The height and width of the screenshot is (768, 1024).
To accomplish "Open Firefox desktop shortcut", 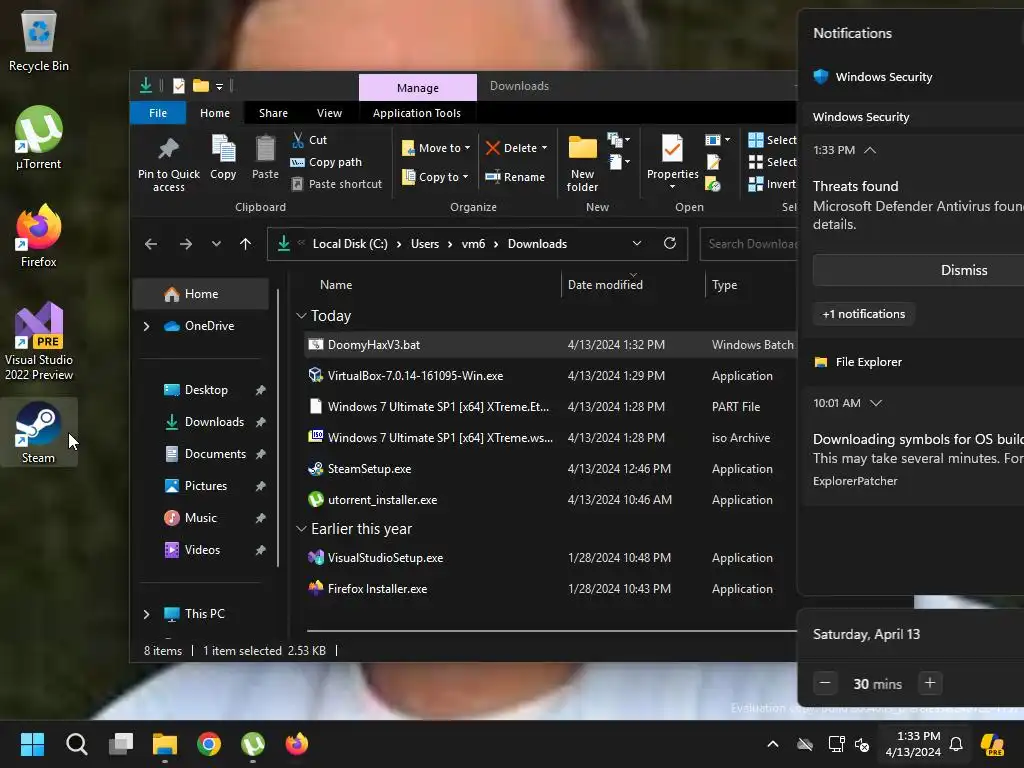I will [39, 236].
